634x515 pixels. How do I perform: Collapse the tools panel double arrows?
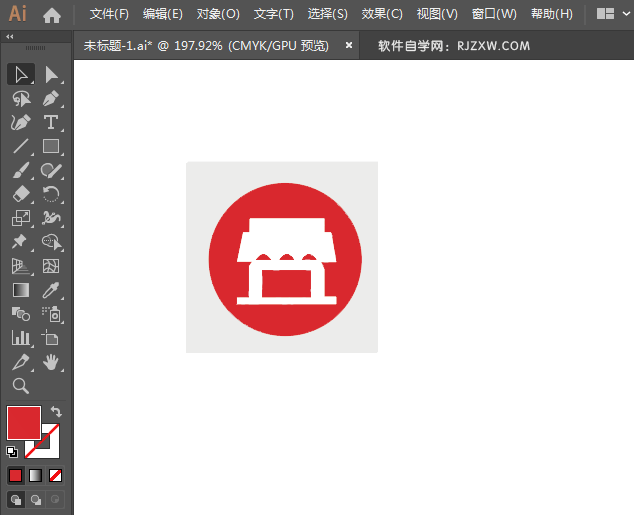pos(10,37)
